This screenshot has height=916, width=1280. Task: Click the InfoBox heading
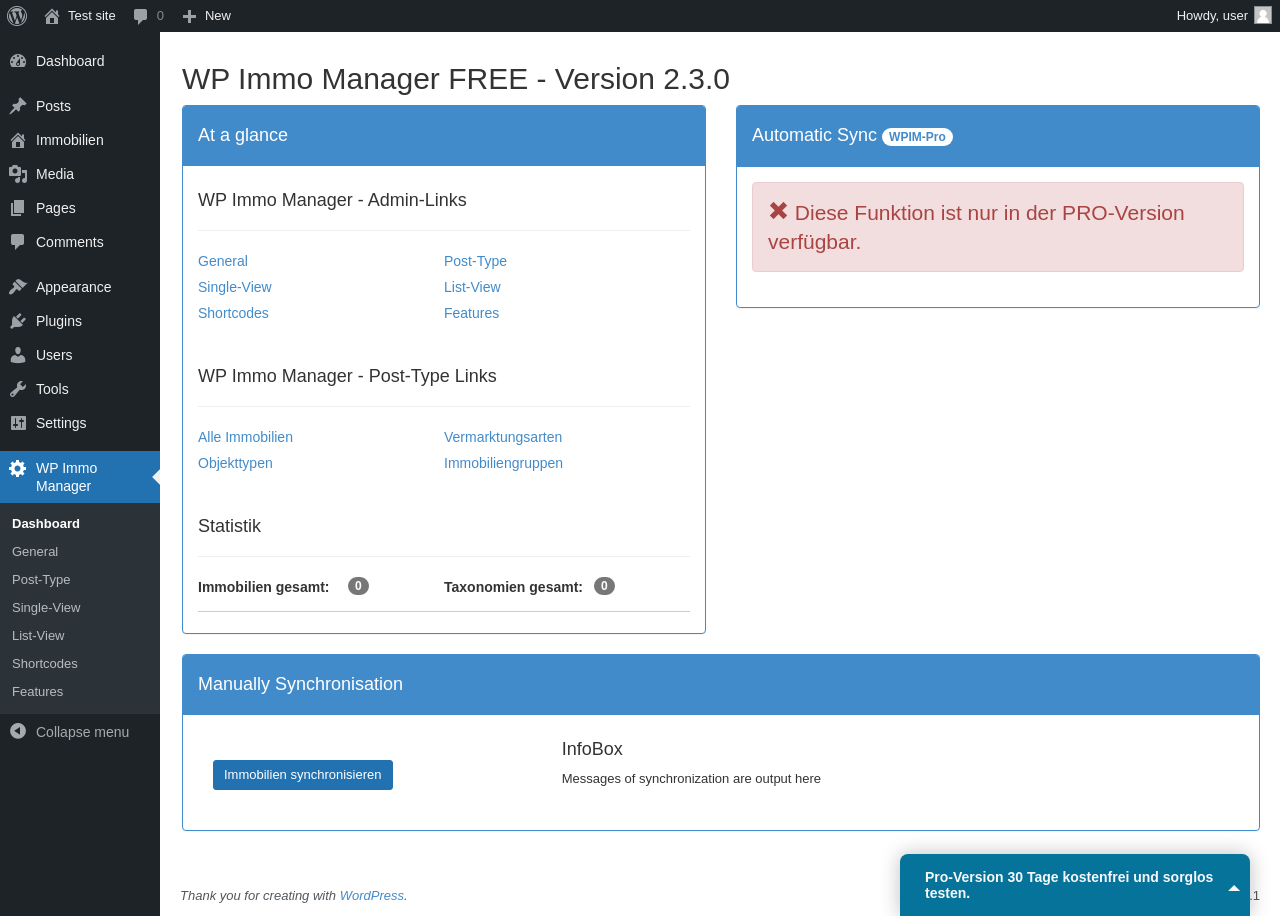point(592,749)
